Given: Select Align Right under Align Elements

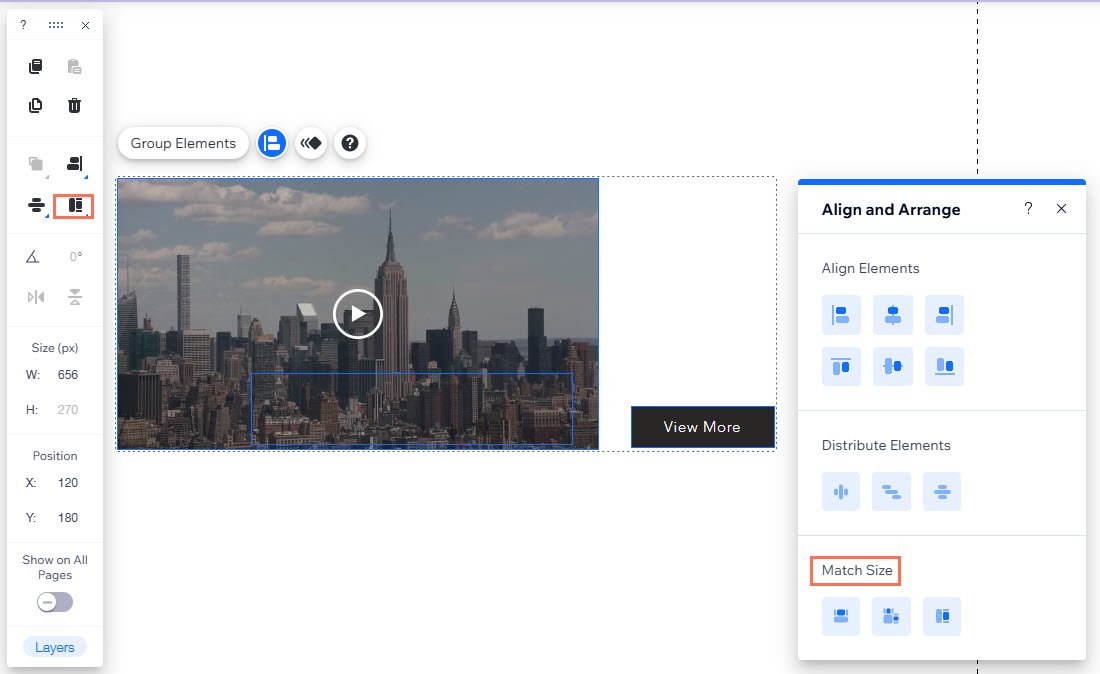Looking at the screenshot, I should coord(943,314).
